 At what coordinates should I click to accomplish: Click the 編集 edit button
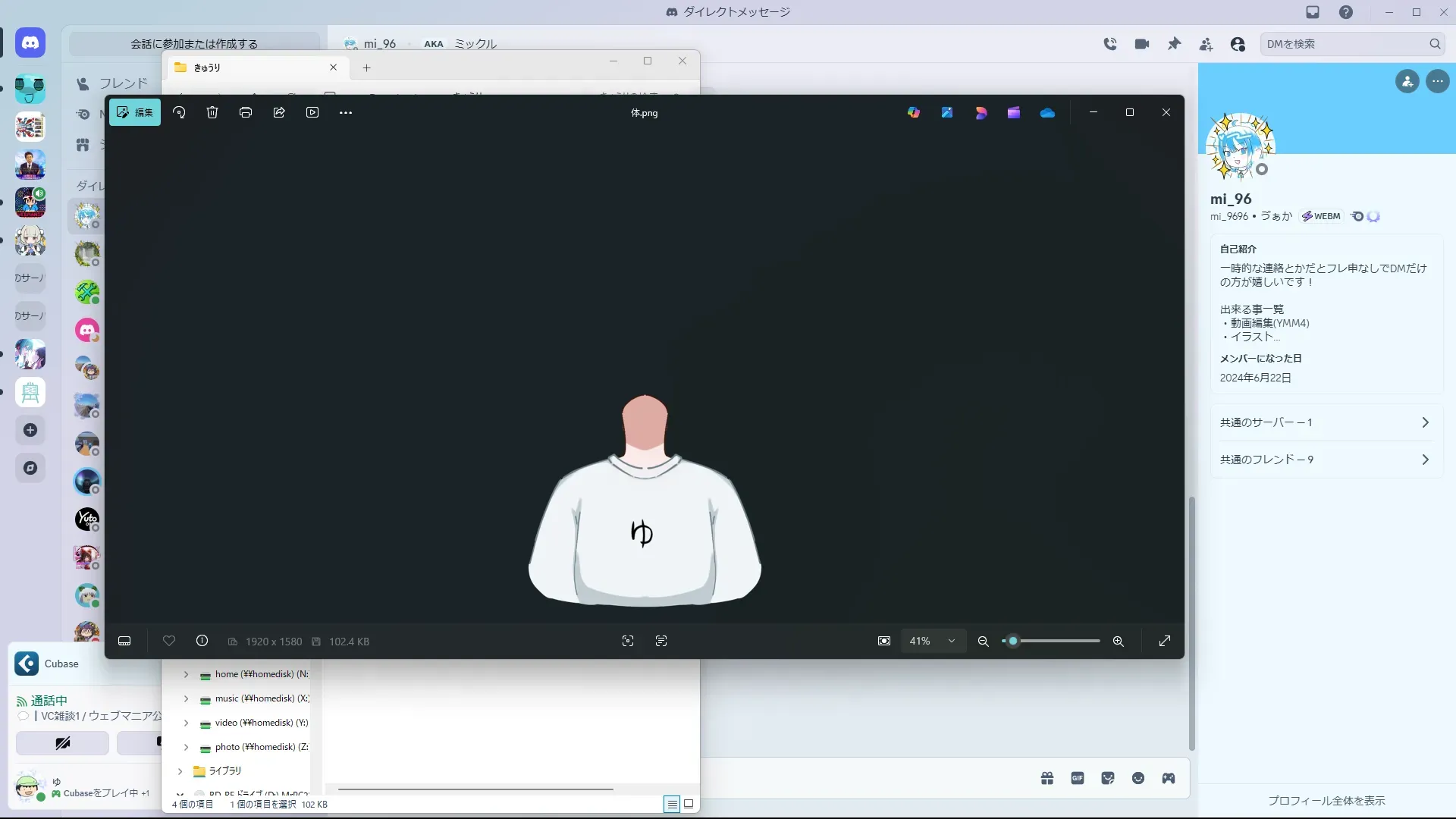[135, 112]
